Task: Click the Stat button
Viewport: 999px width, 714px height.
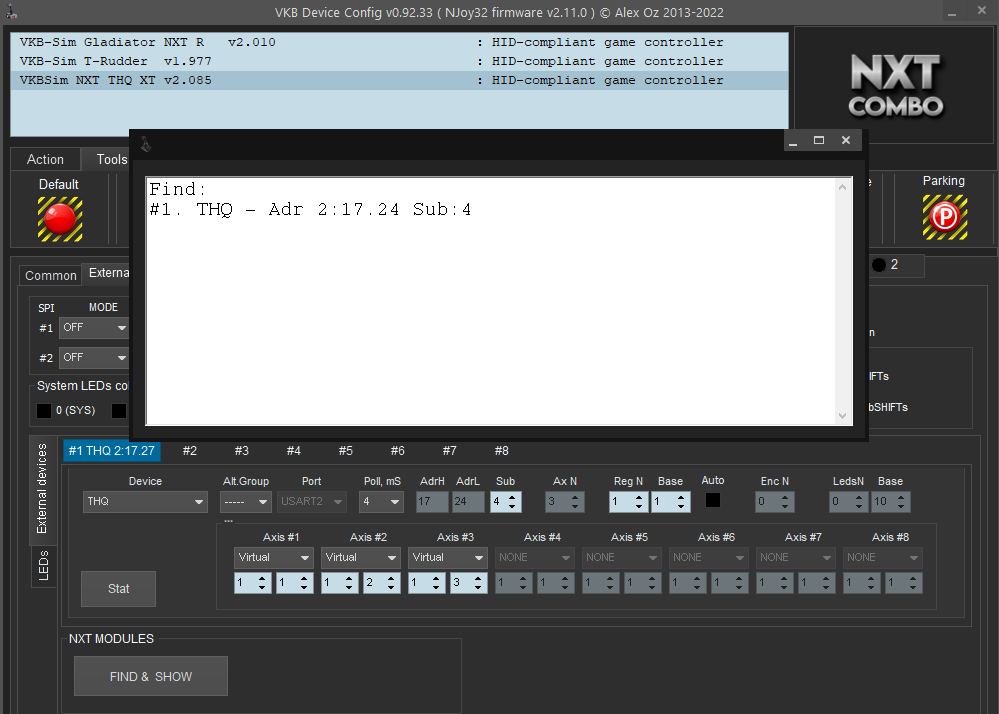Action: 119,589
